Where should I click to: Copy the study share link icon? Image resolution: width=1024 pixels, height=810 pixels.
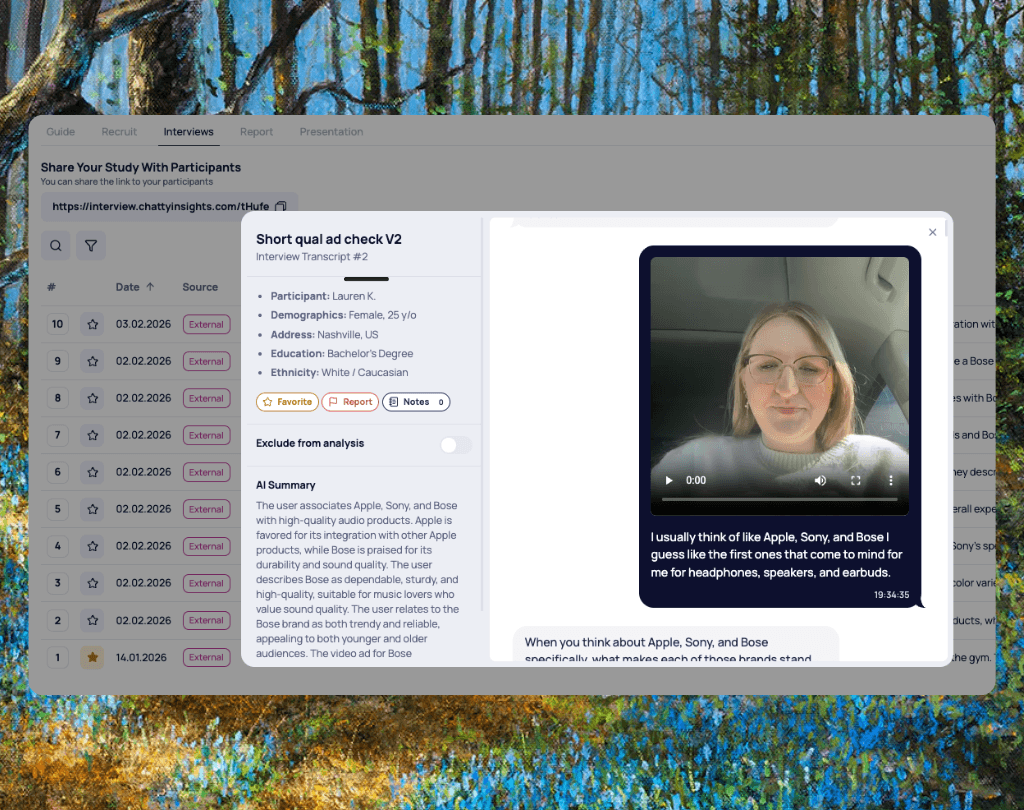point(283,204)
